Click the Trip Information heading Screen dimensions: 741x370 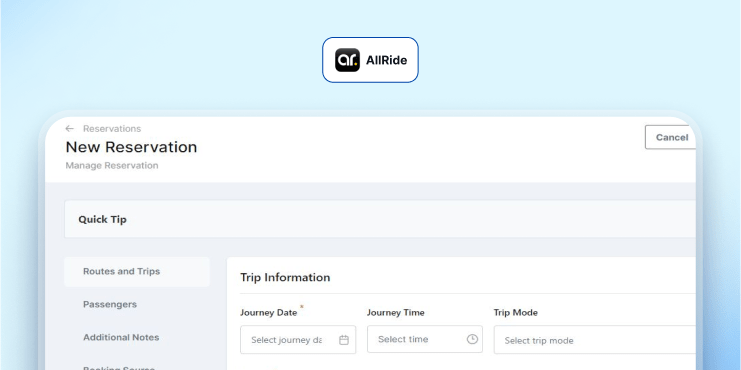[285, 277]
